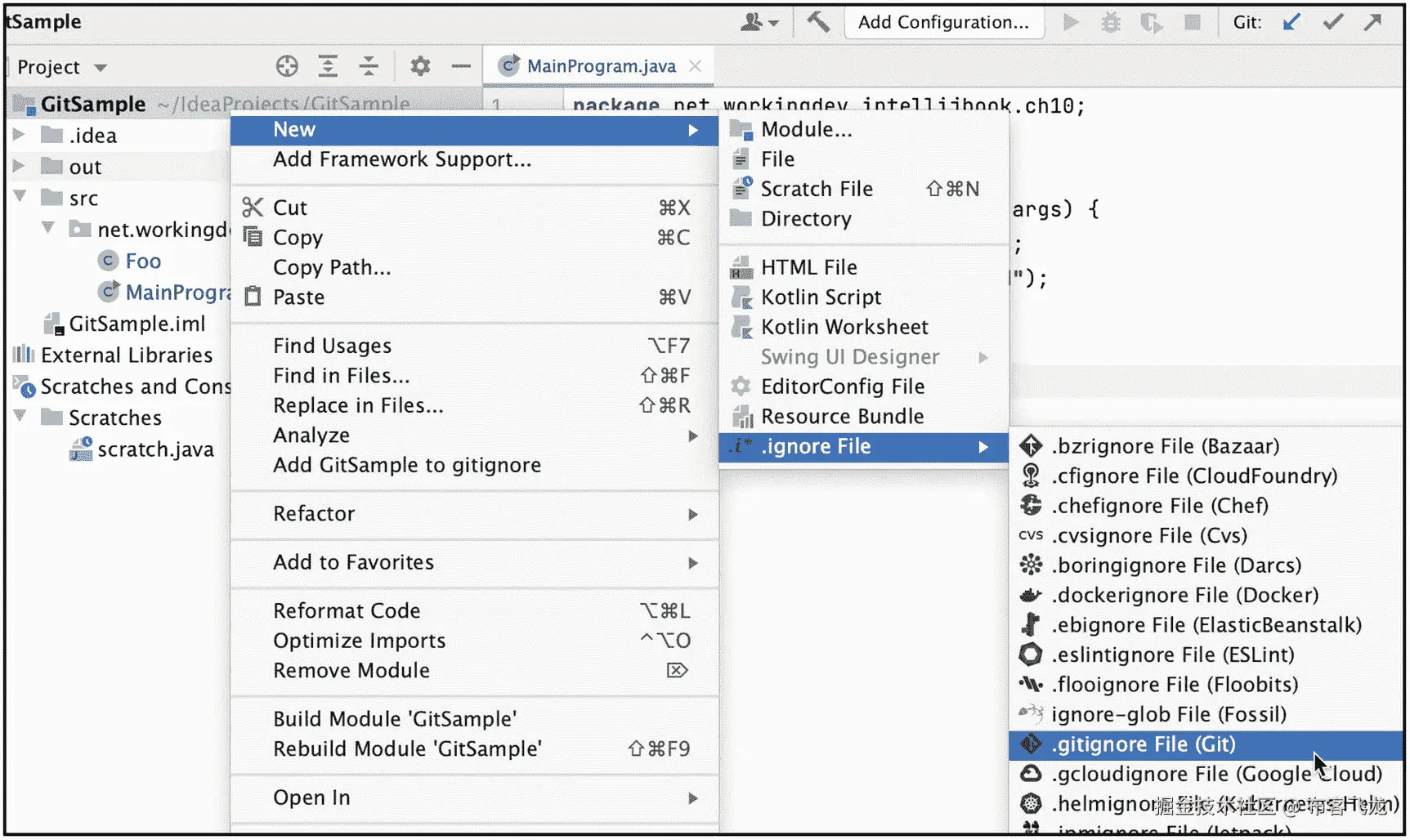Choose Reformat Code menu item
The height and width of the screenshot is (840, 1410).
pyautogui.click(x=474, y=610)
